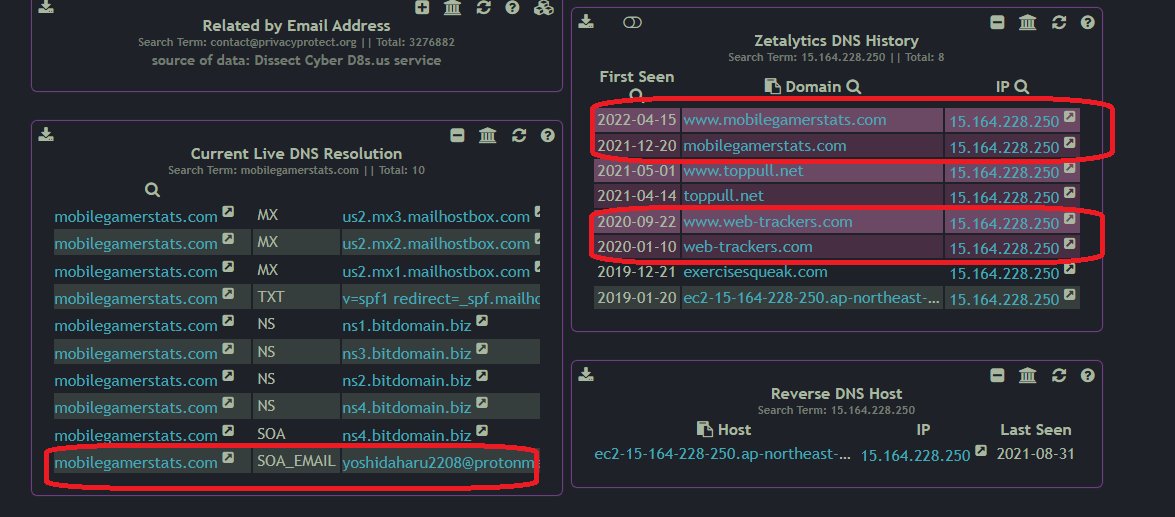Open external link icon in Reverse DNS Host row
This screenshot has height=517, width=1175.
[980, 451]
